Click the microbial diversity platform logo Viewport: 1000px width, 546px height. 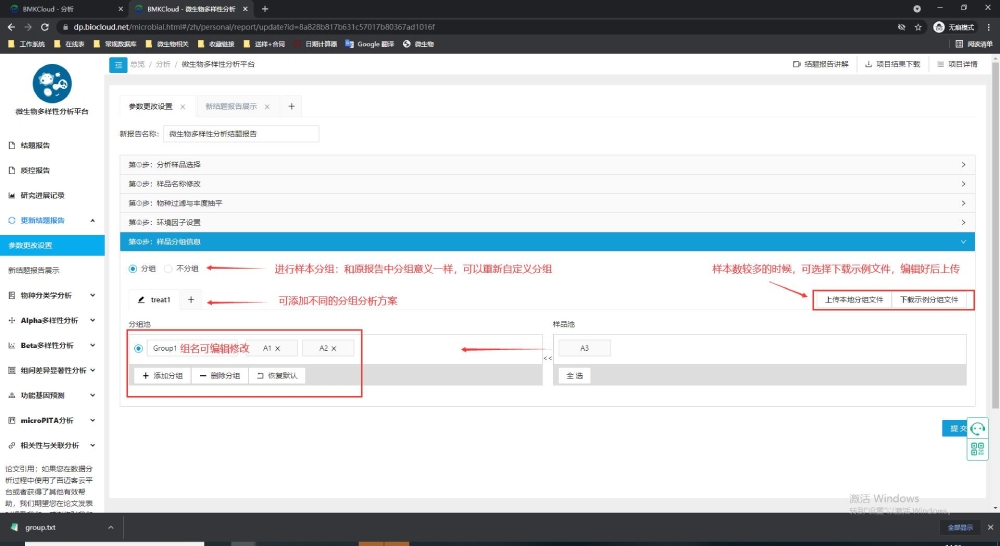[51, 82]
